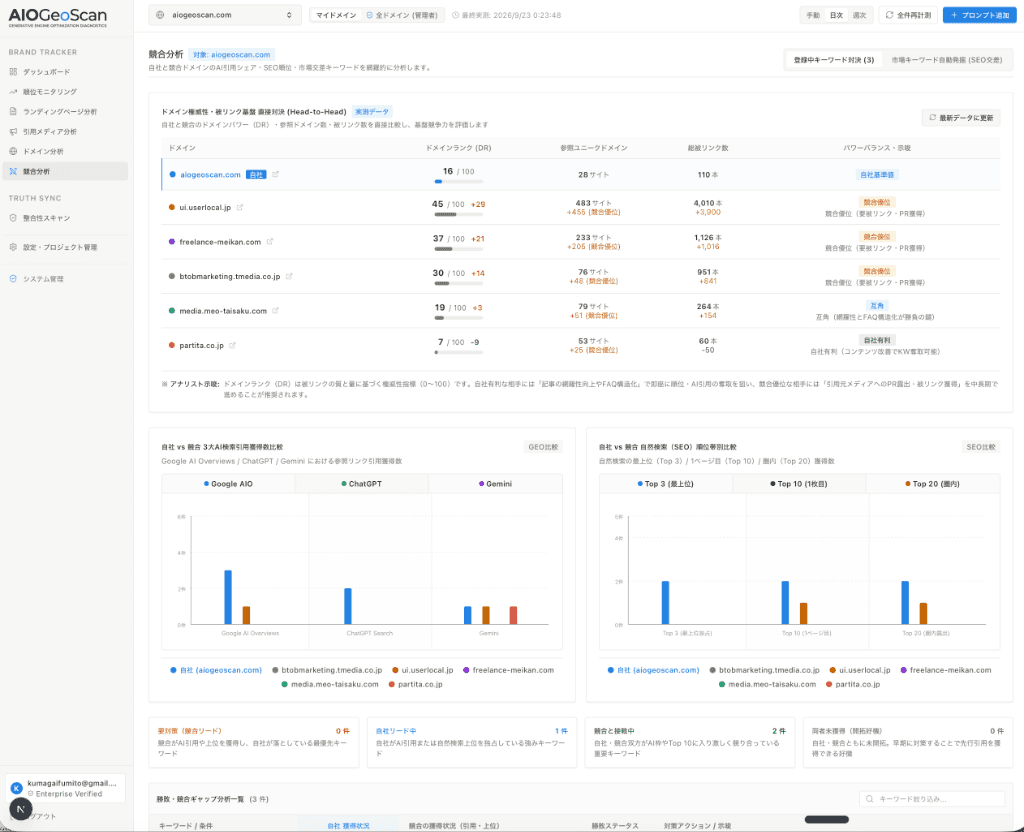Select Top 10 (1枚目) chart tab
Image resolution: width=1024 pixels, height=832 pixels.
pyautogui.click(x=799, y=484)
